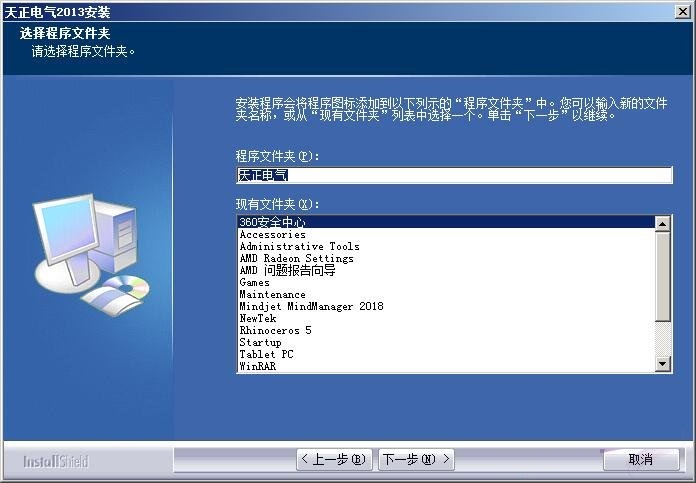Image resolution: width=696 pixels, height=483 pixels.
Task: Pick Mindjet MindManager 2018 from list
Action: pos(446,306)
